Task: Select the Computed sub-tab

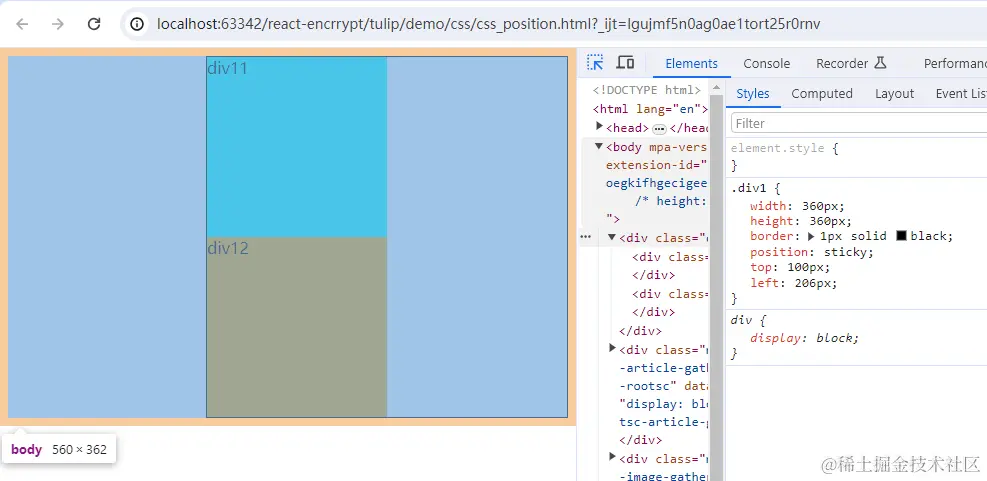Action: (x=821, y=94)
